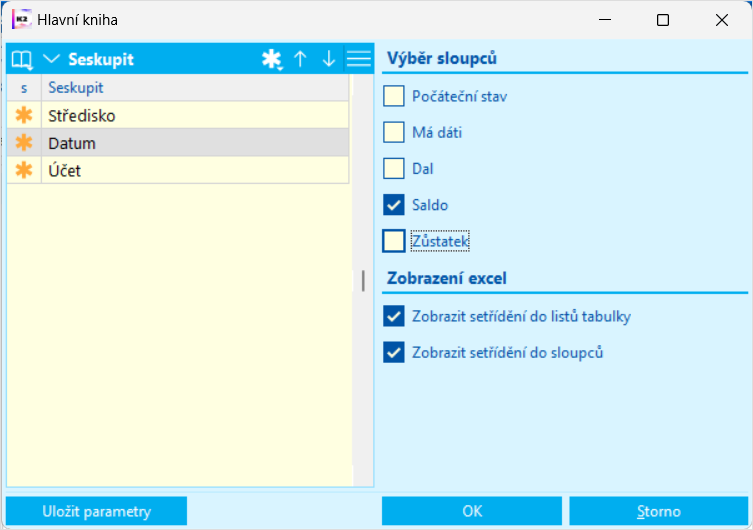Screen dimensions: 753x530
Task: Click the white asterisk toolbar icon
Action: [x=271, y=60]
